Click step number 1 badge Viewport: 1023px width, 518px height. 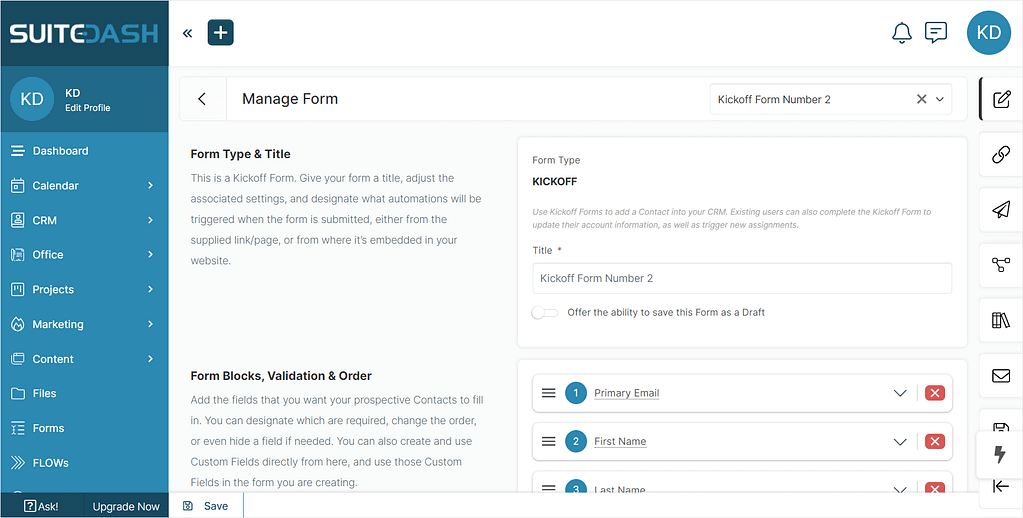(x=576, y=393)
